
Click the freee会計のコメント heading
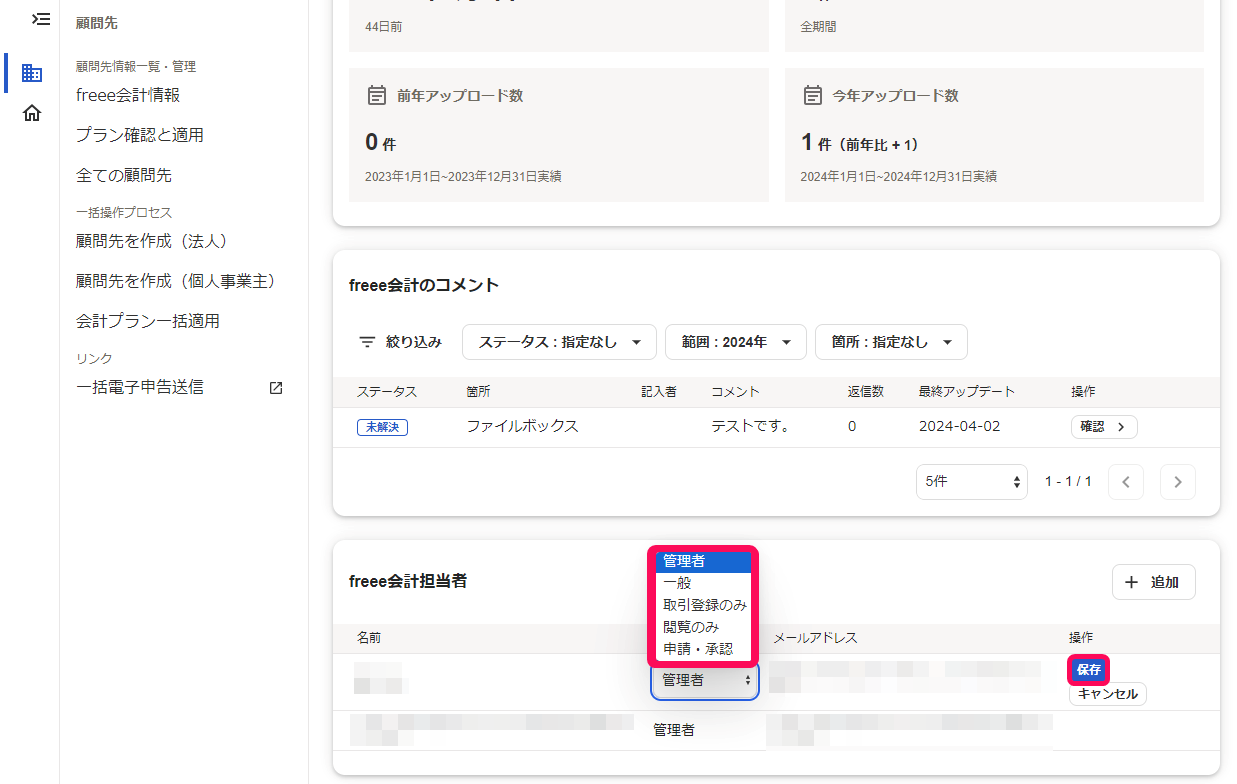pyautogui.click(x=424, y=285)
